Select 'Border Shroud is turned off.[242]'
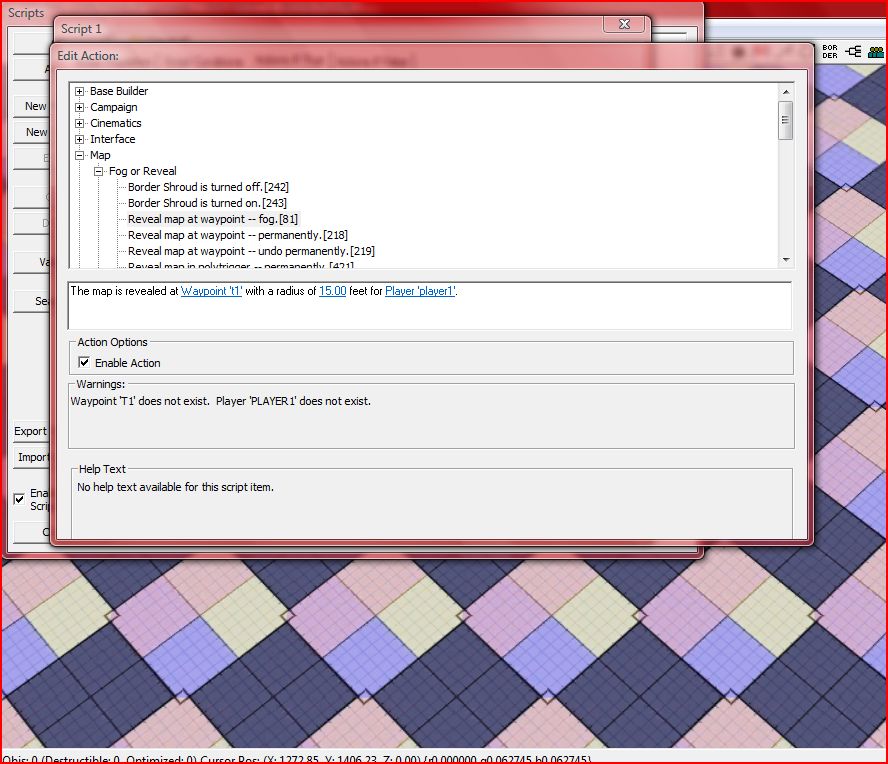888x764 pixels. tap(208, 187)
